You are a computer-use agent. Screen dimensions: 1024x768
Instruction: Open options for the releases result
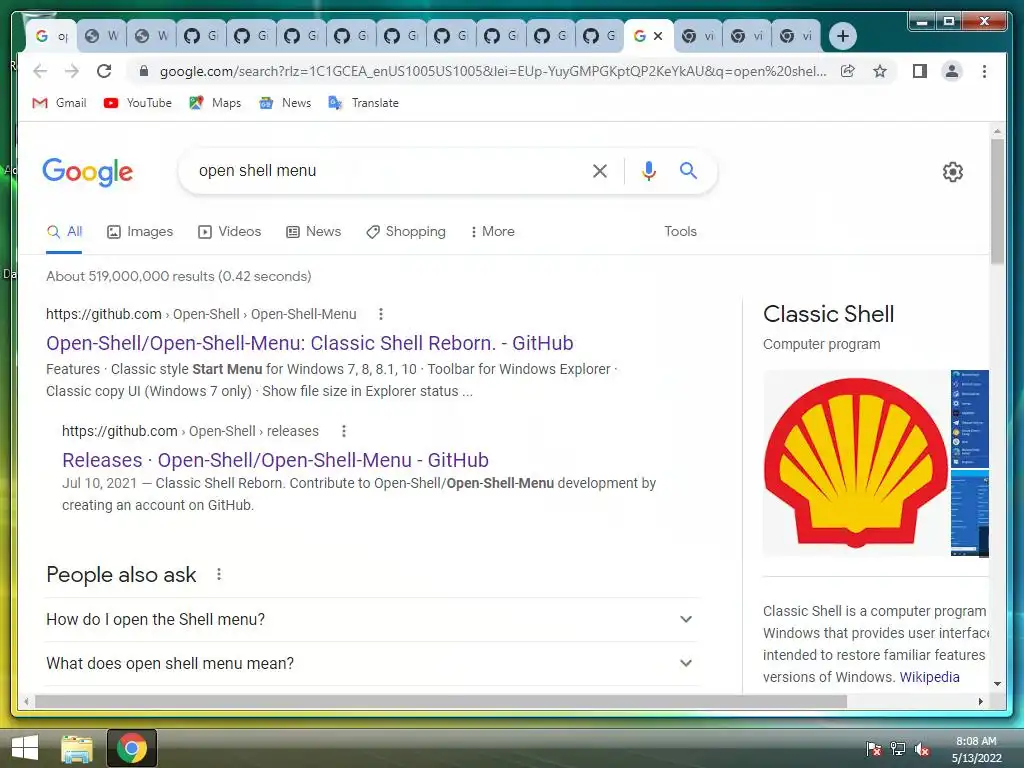[344, 431]
